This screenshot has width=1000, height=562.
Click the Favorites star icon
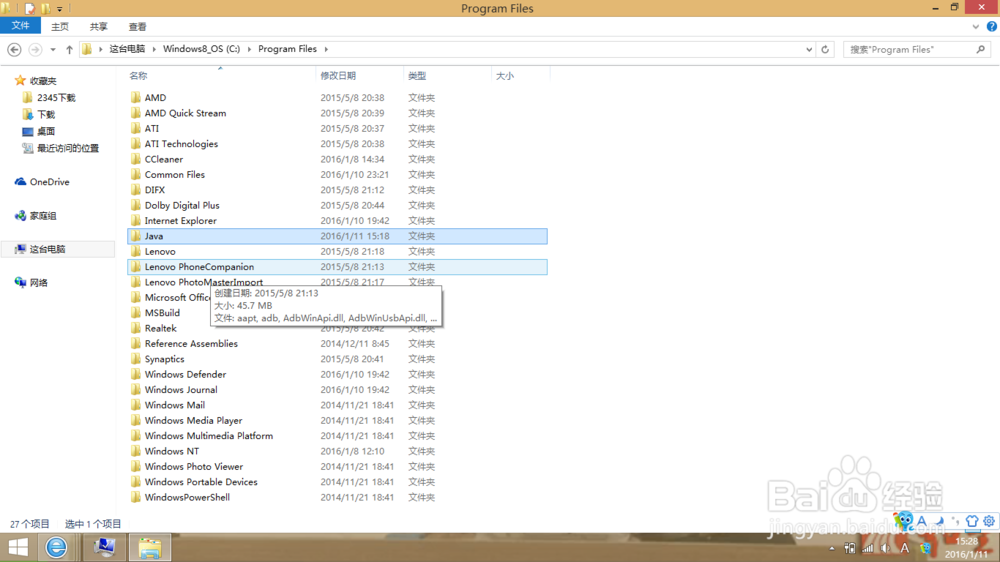point(20,80)
